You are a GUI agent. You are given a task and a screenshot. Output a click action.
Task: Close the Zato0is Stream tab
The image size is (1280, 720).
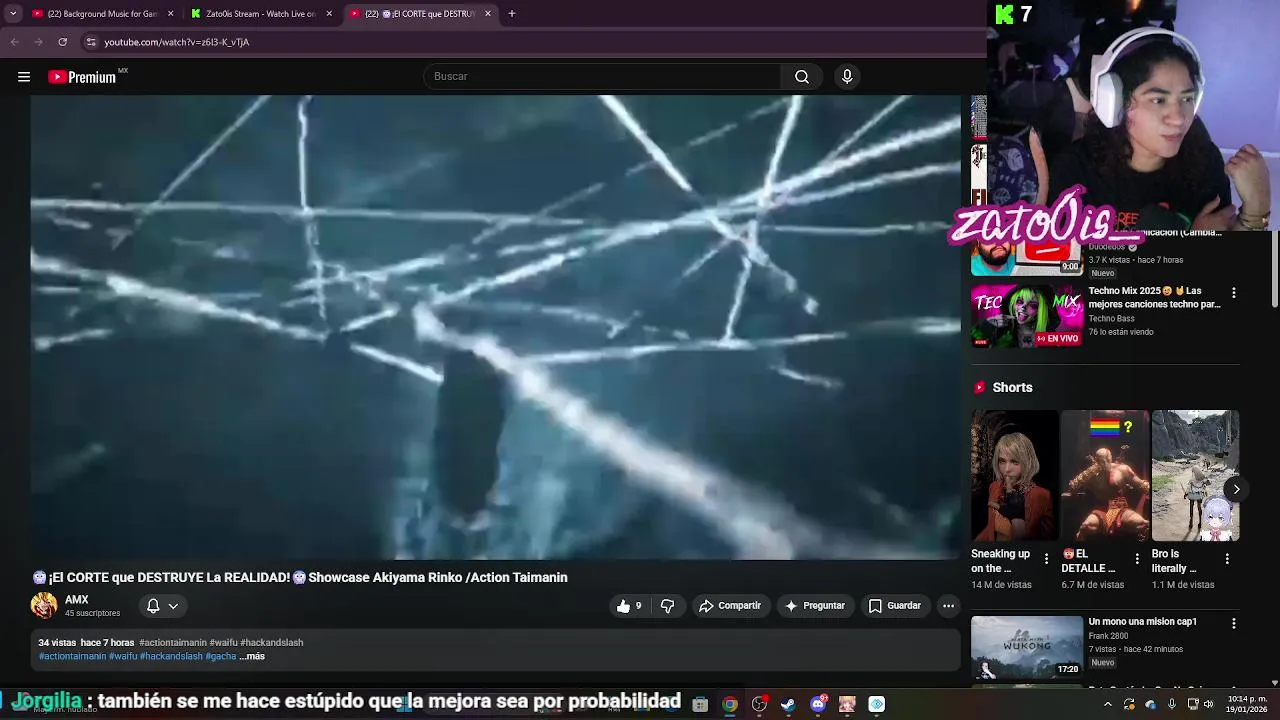pyautogui.click(x=329, y=14)
